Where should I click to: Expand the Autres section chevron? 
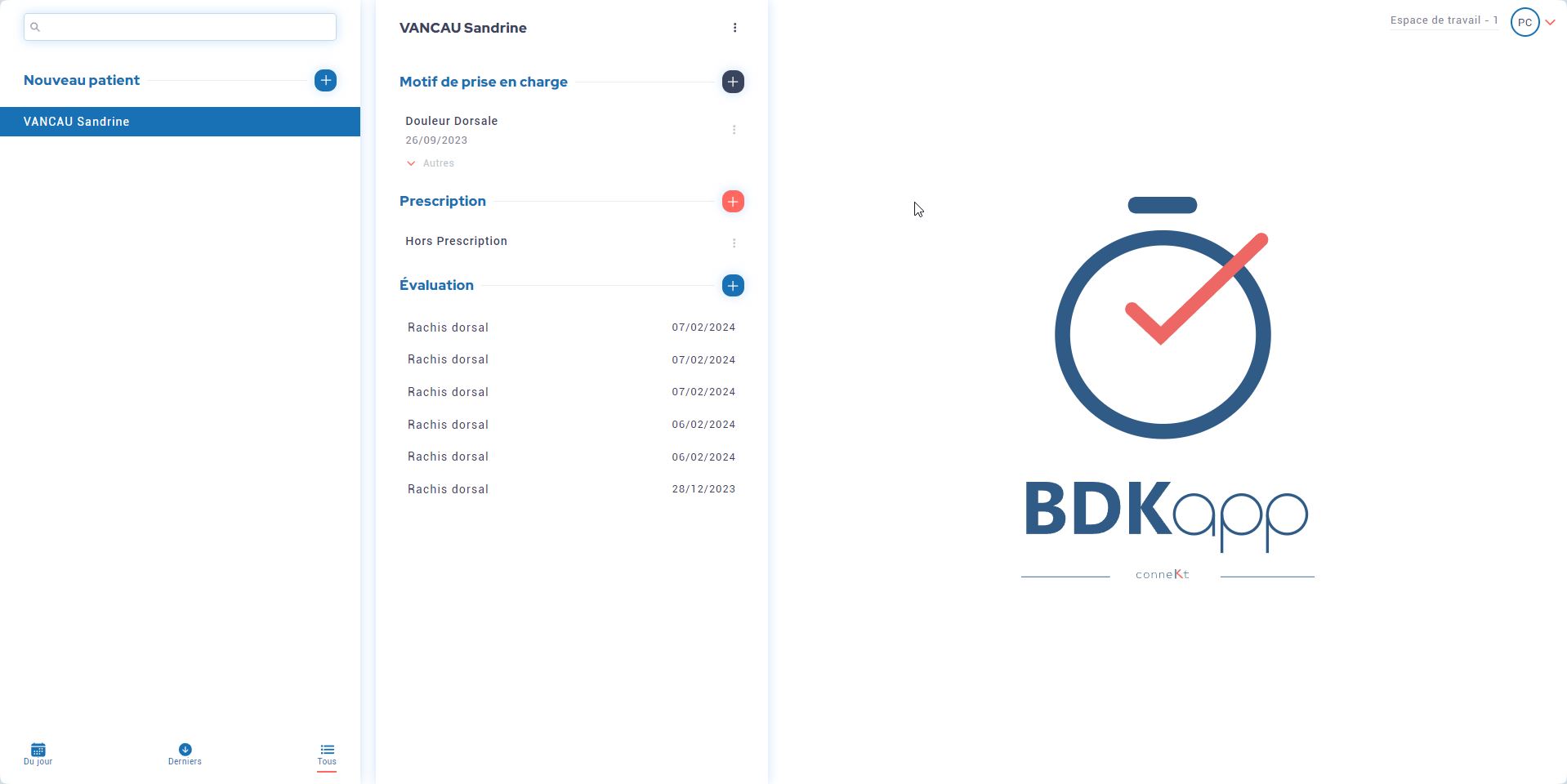pos(411,163)
